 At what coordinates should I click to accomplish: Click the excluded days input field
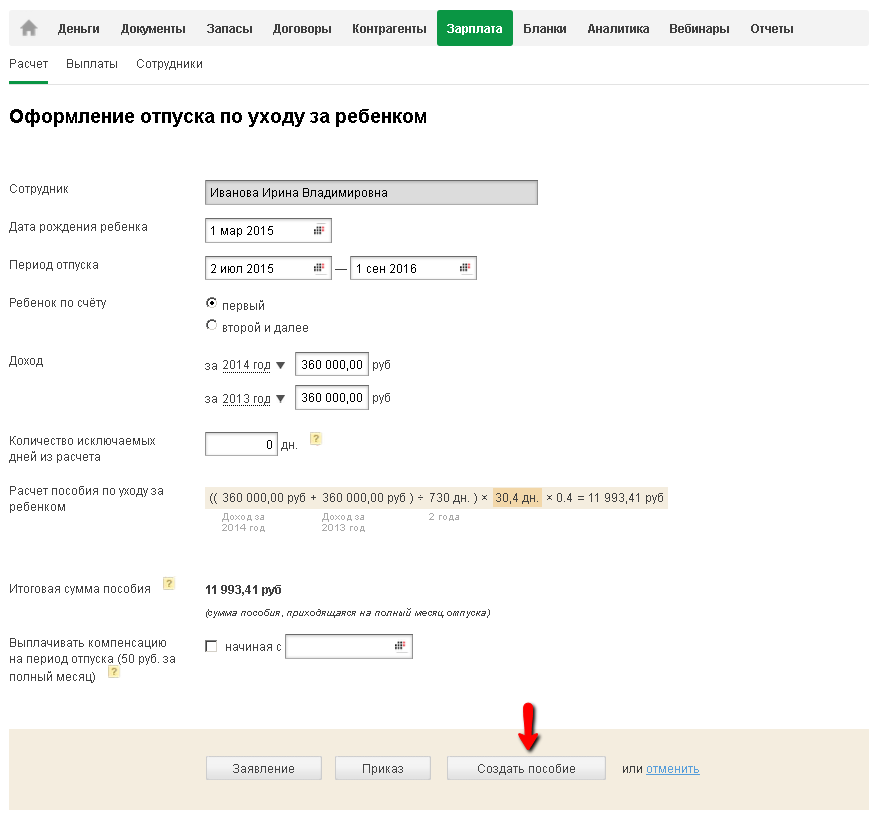(x=241, y=444)
